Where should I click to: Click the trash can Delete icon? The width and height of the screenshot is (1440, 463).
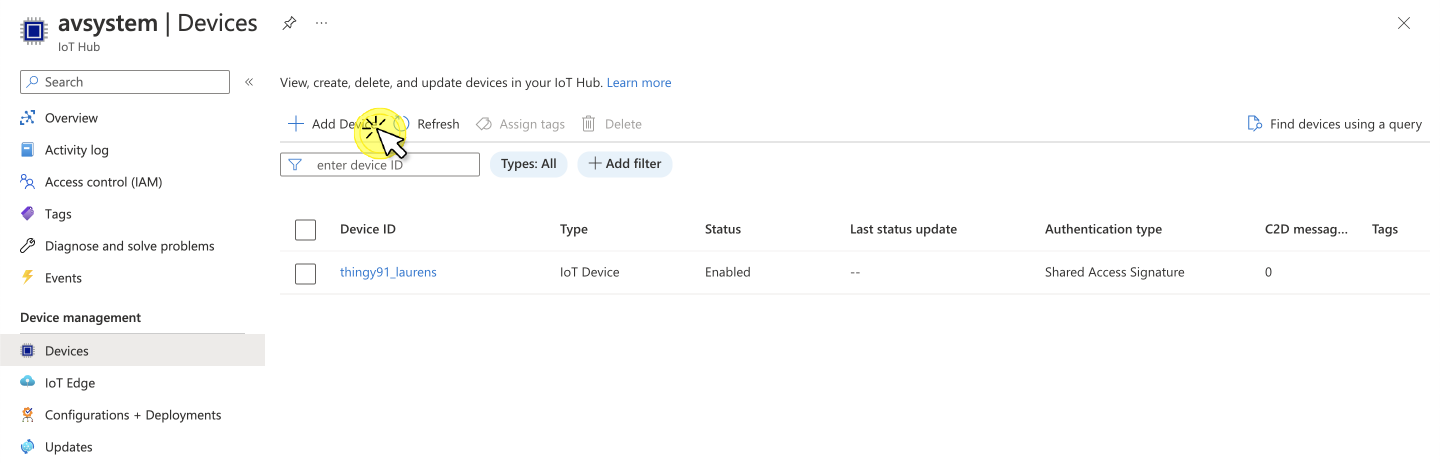(x=589, y=124)
